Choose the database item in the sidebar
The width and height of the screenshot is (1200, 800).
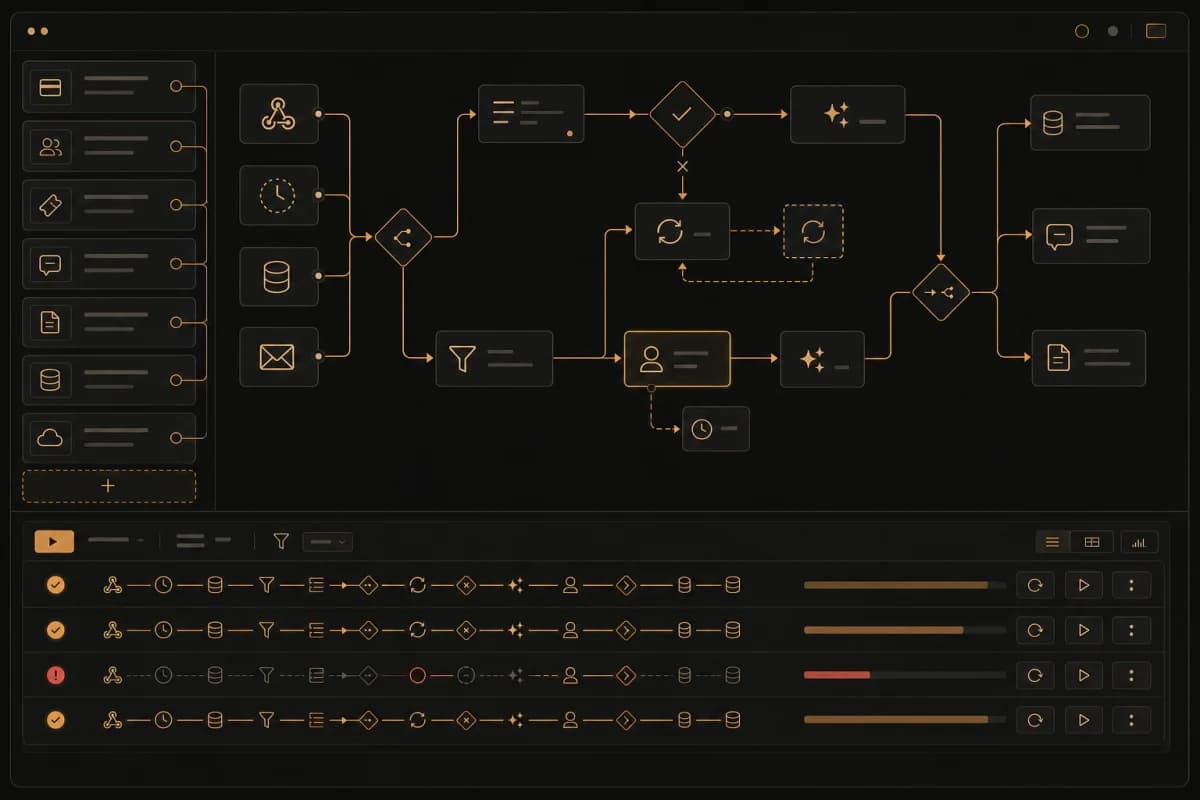coord(109,380)
